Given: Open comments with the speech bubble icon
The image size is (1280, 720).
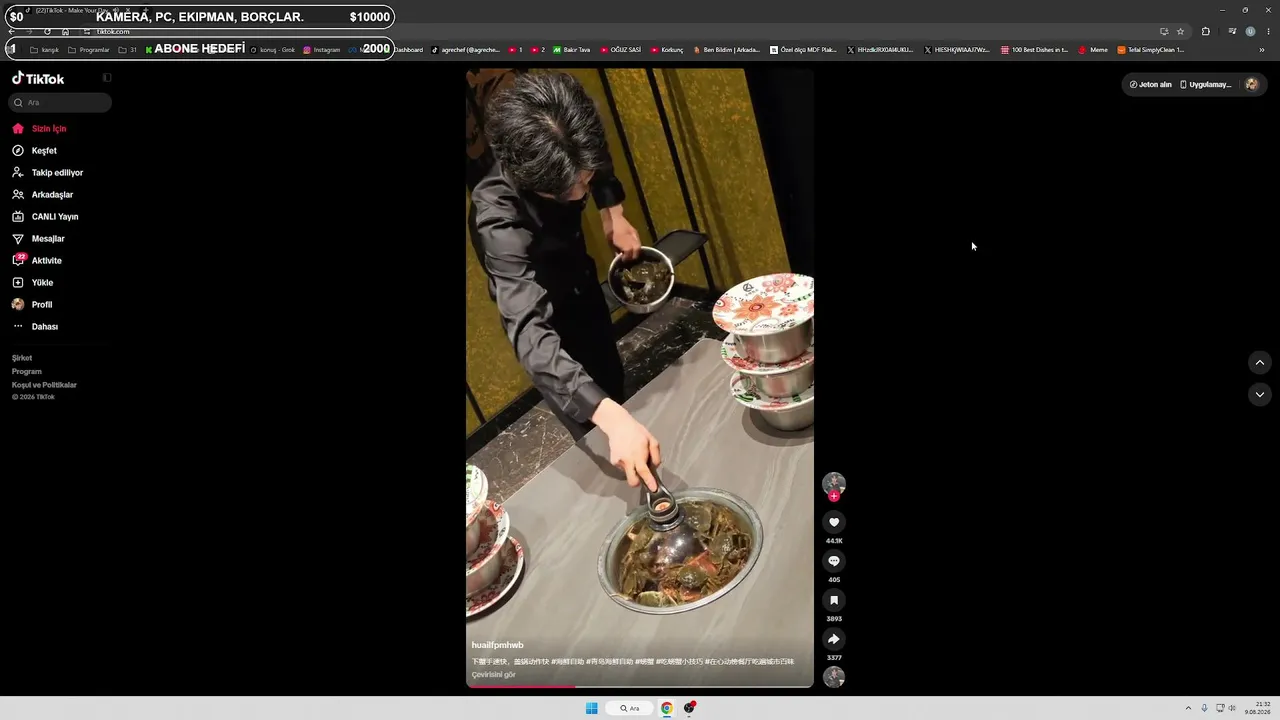Looking at the screenshot, I should [x=834, y=561].
